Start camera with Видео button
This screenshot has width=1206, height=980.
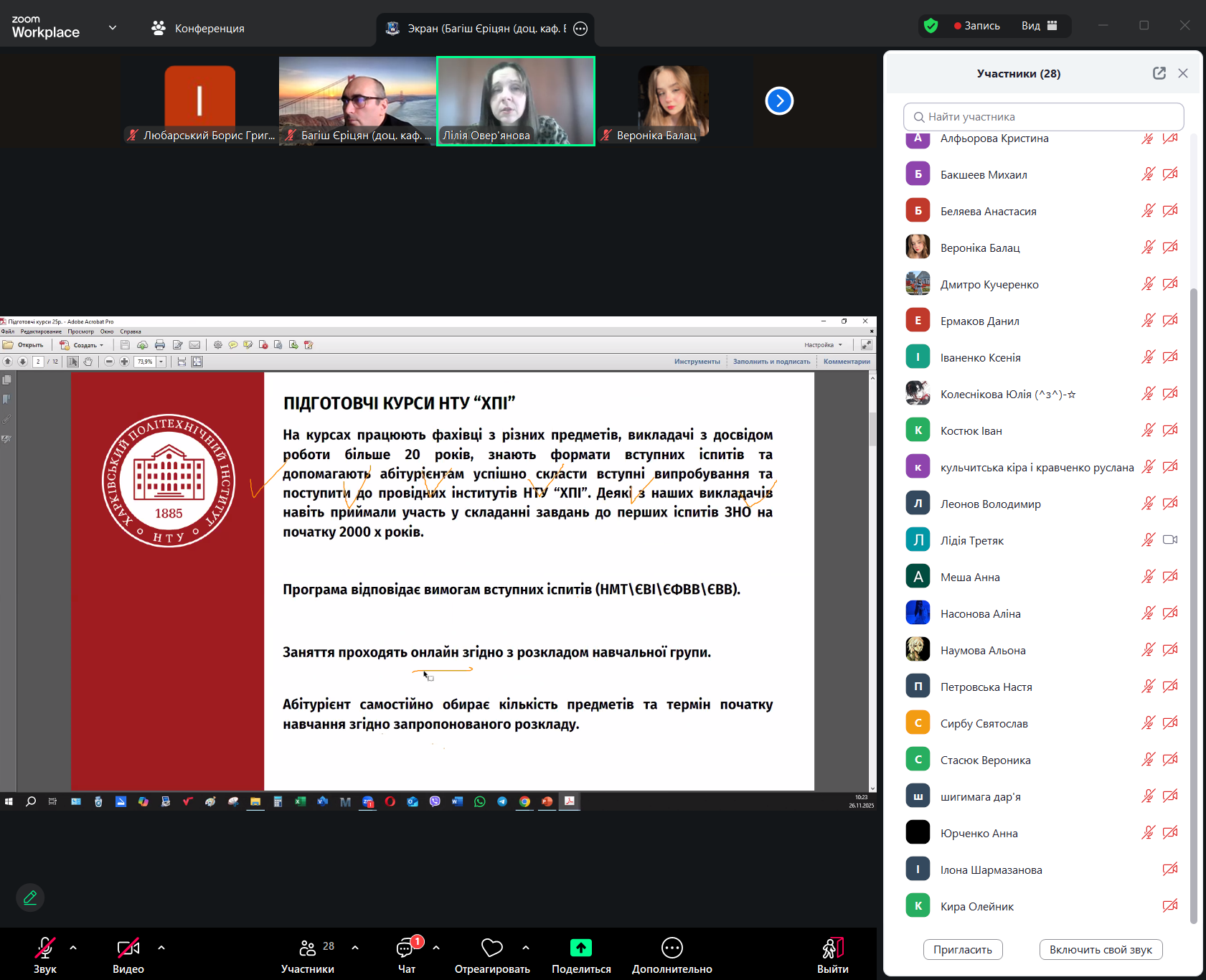point(128,956)
